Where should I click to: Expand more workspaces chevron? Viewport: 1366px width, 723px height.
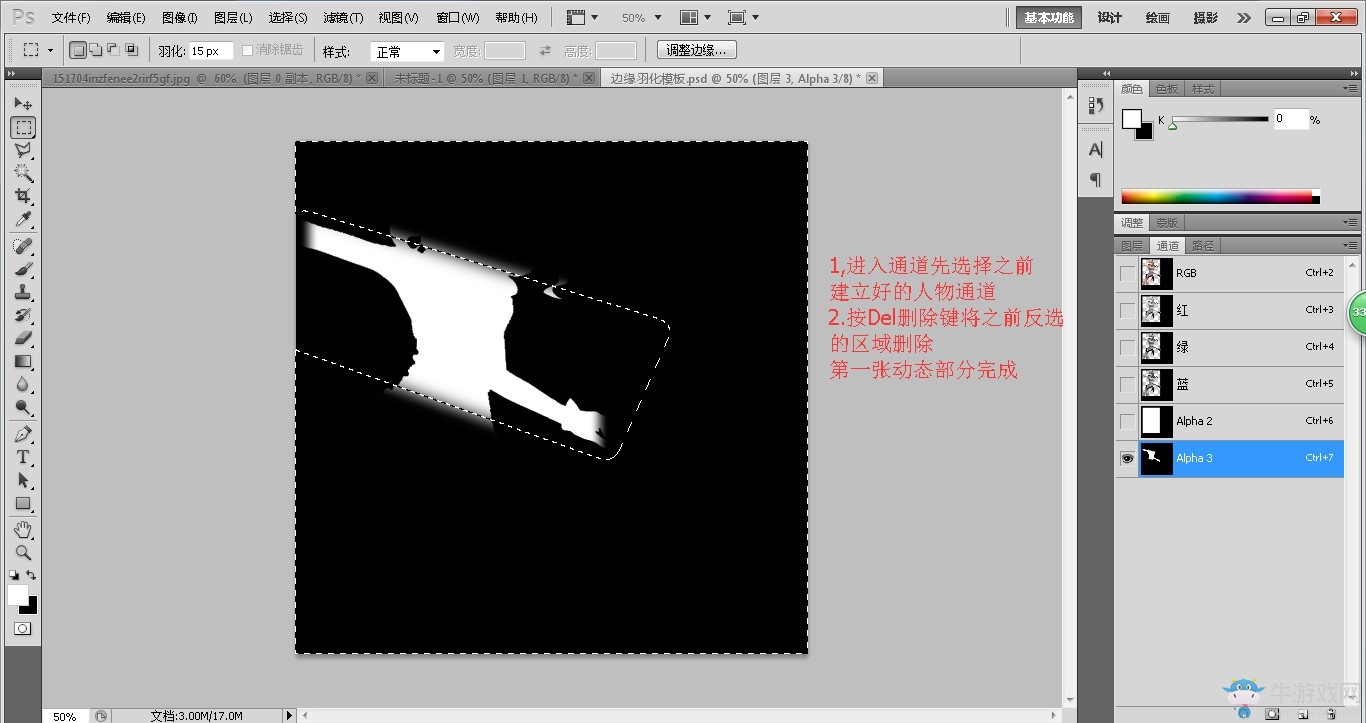click(x=1243, y=18)
